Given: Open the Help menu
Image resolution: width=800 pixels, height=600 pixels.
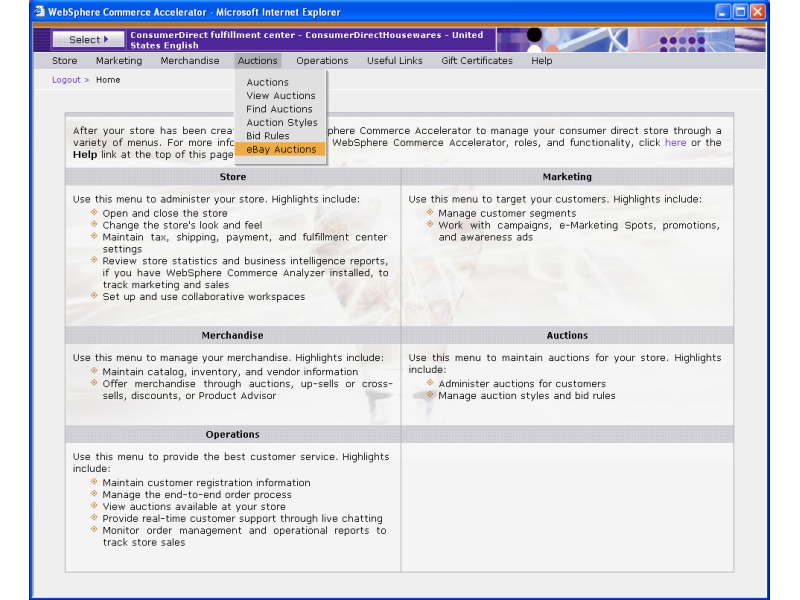Looking at the screenshot, I should click(x=541, y=61).
